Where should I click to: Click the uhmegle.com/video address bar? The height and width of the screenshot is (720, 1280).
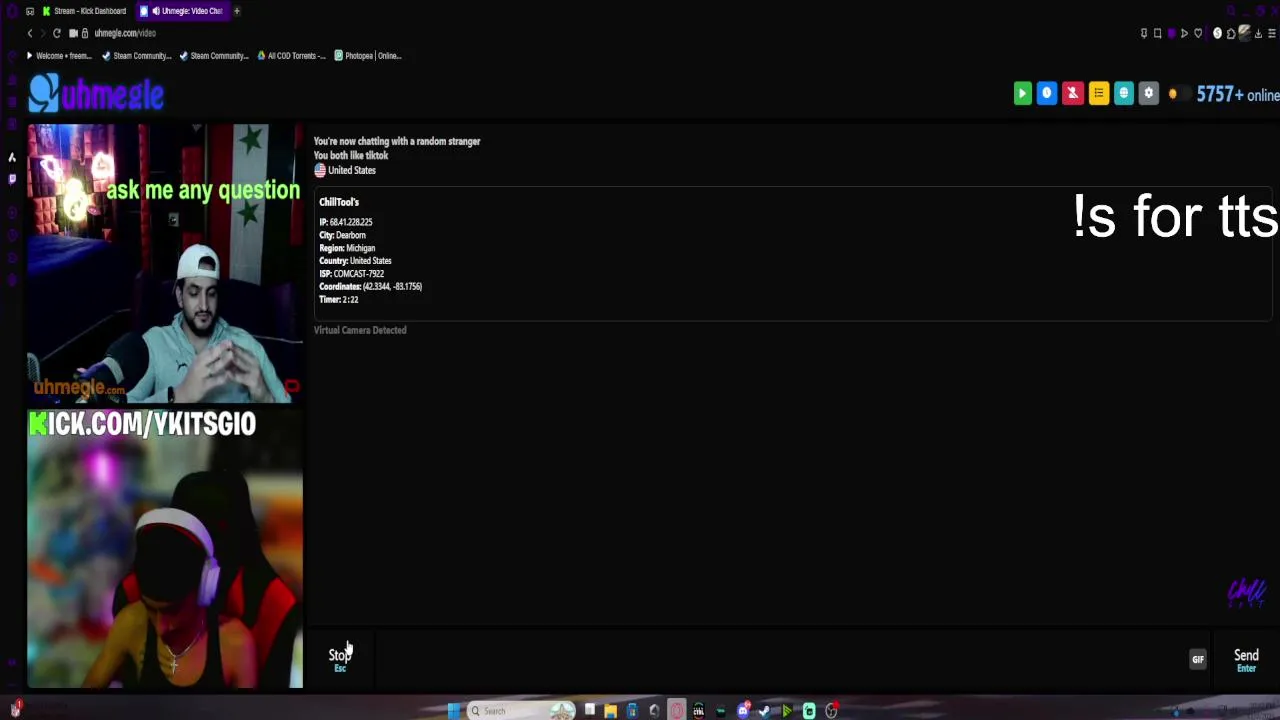coord(125,33)
